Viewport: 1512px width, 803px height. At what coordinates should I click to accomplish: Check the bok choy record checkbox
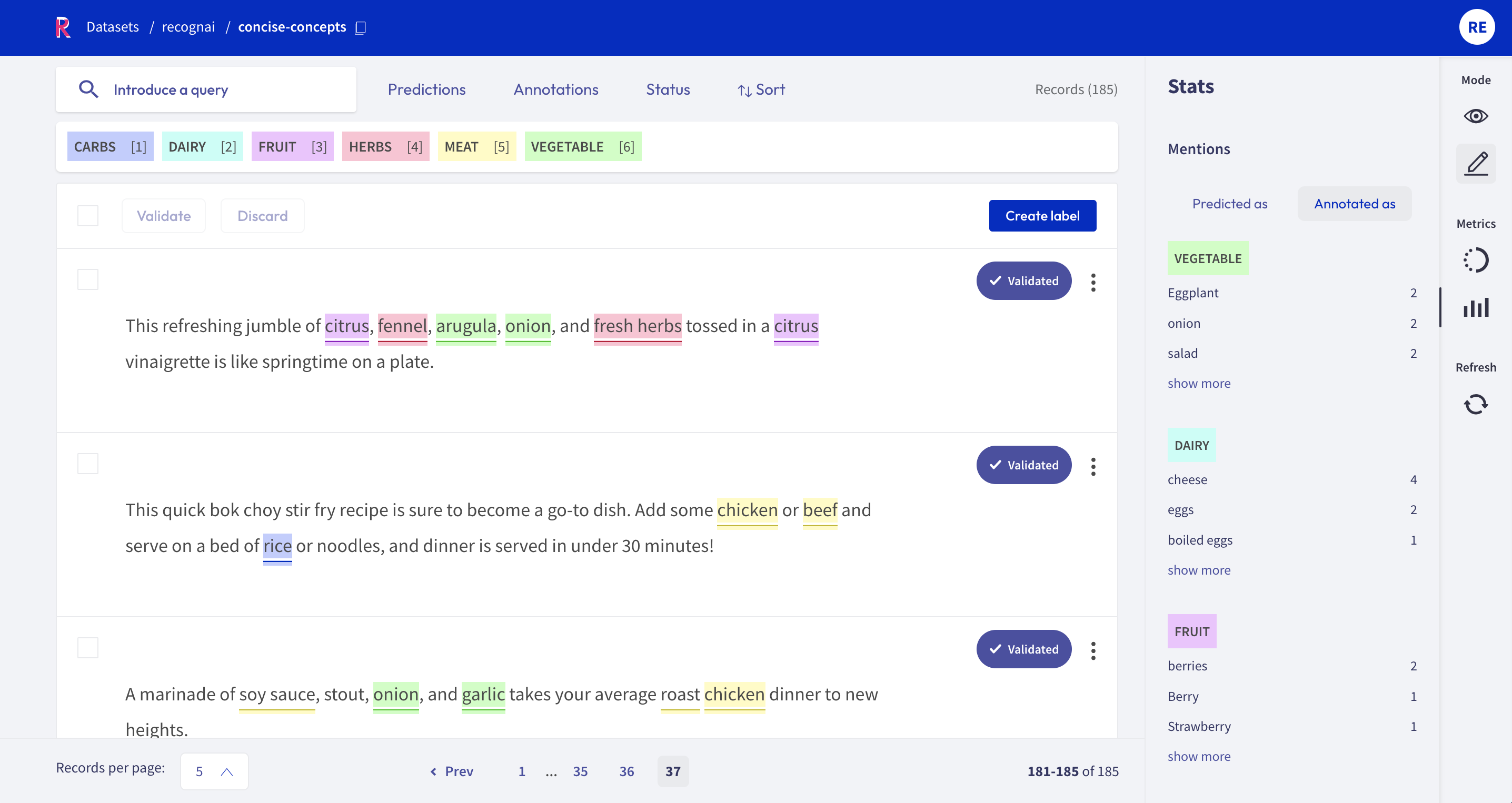pos(88,464)
